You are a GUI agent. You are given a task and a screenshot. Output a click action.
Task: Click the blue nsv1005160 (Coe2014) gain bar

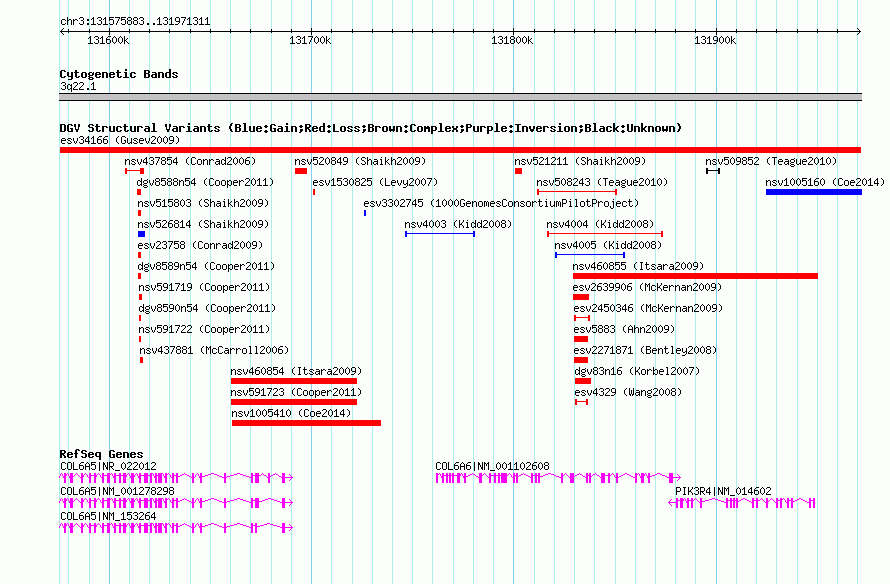[814, 192]
